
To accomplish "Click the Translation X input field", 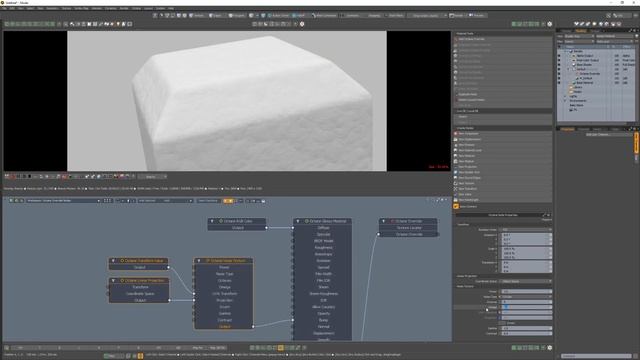I will click(x=526, y=262).
